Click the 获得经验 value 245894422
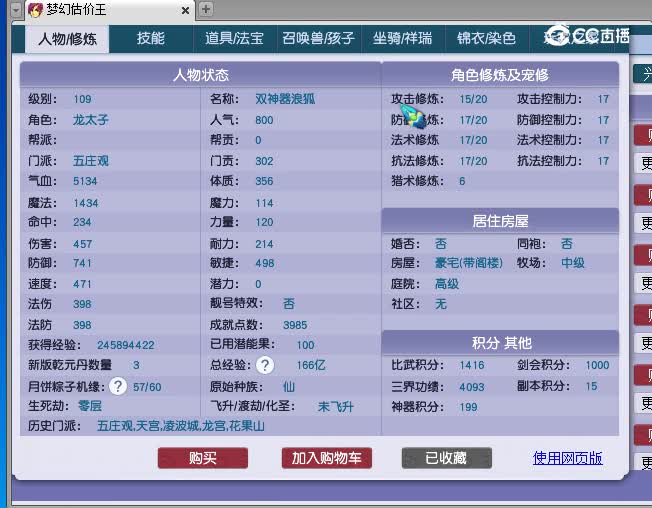Viewport: 652px width, 508px height. (126, 345)
